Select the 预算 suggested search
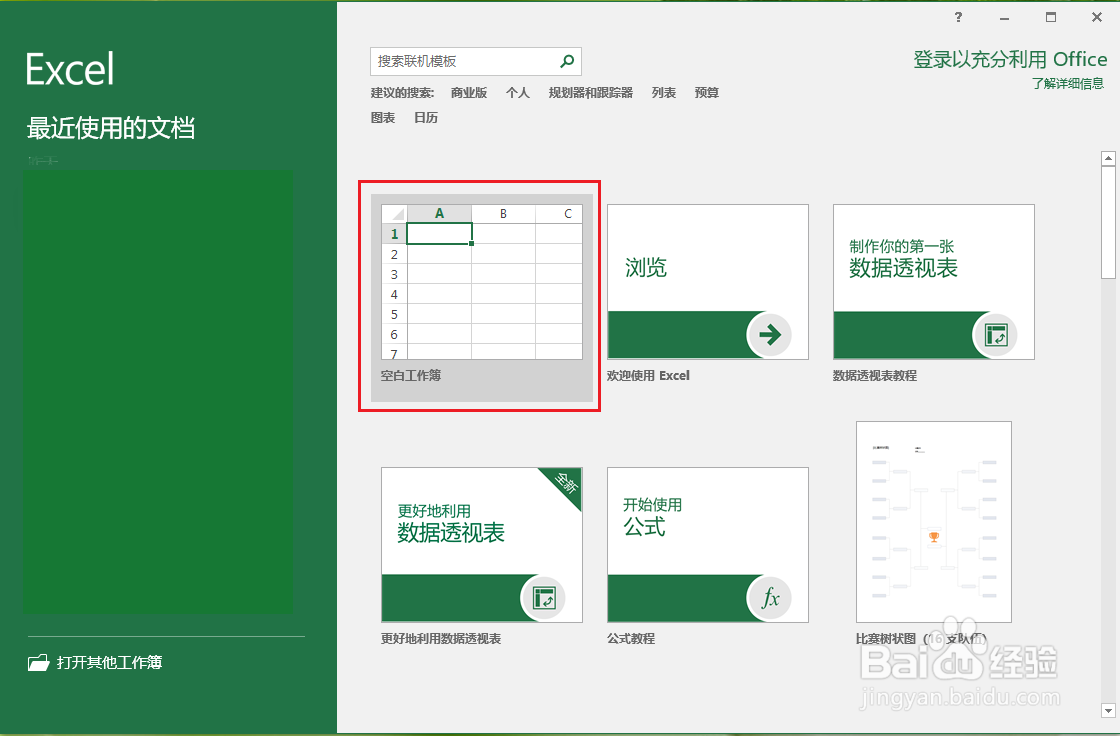 click(706, 93)
